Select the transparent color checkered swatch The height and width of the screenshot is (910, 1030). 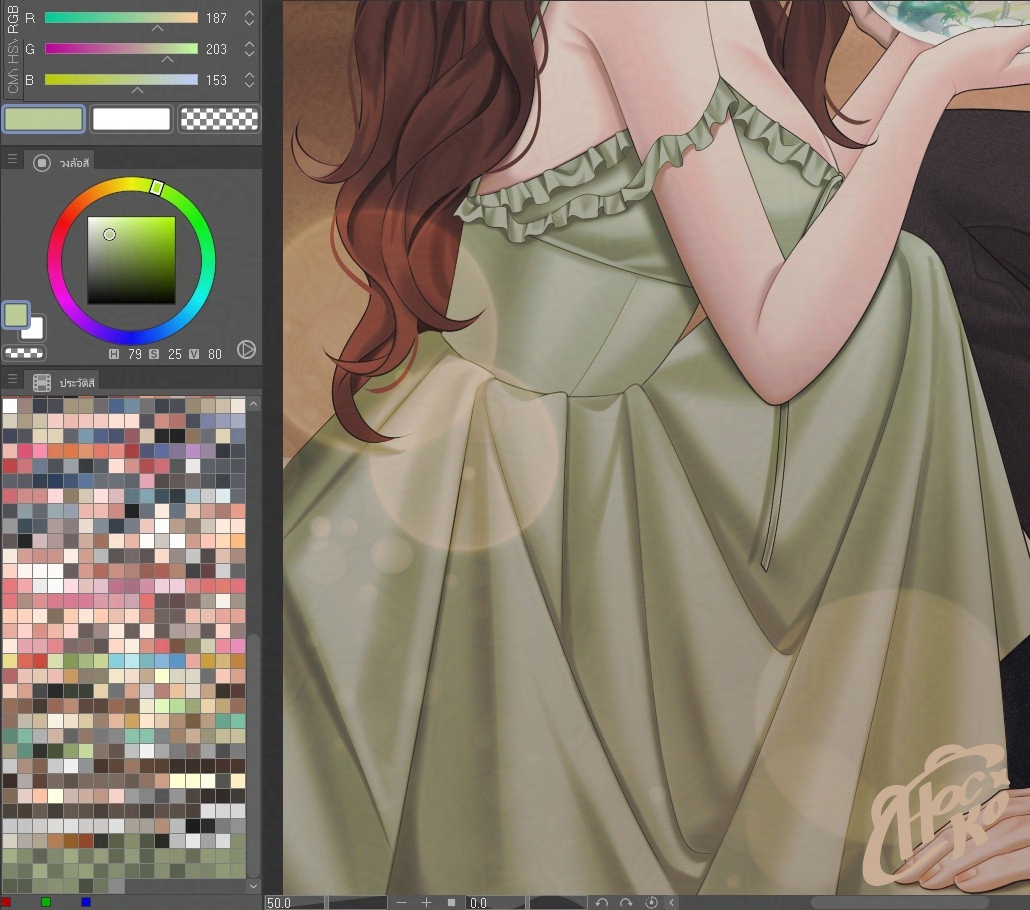coord(218,119)
